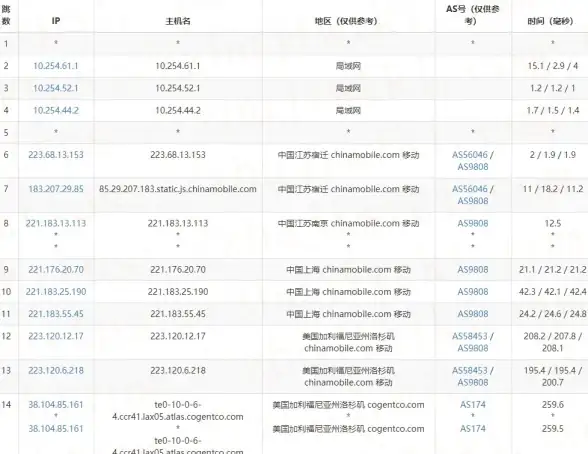The image size is (588, 454).
Task: Click region 中国上海 in hop 11 row
Action: coord(348,314)
